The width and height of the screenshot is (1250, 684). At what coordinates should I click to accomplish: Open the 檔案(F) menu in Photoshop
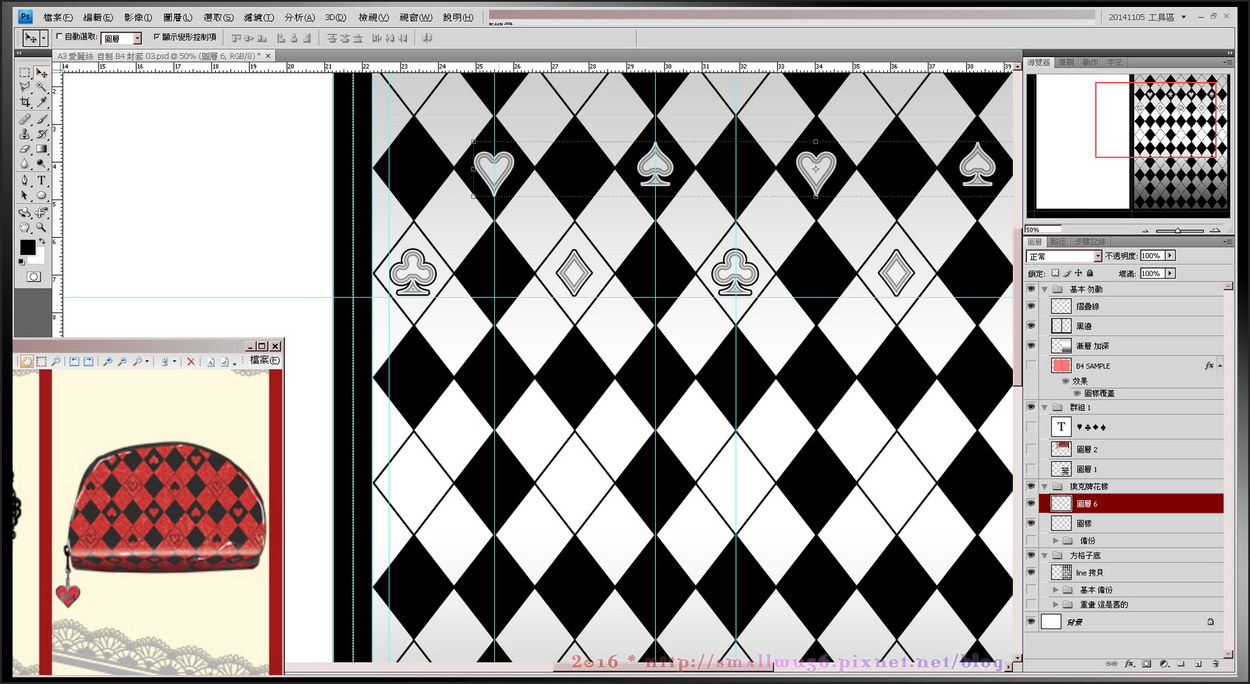[x=57, y=17]
